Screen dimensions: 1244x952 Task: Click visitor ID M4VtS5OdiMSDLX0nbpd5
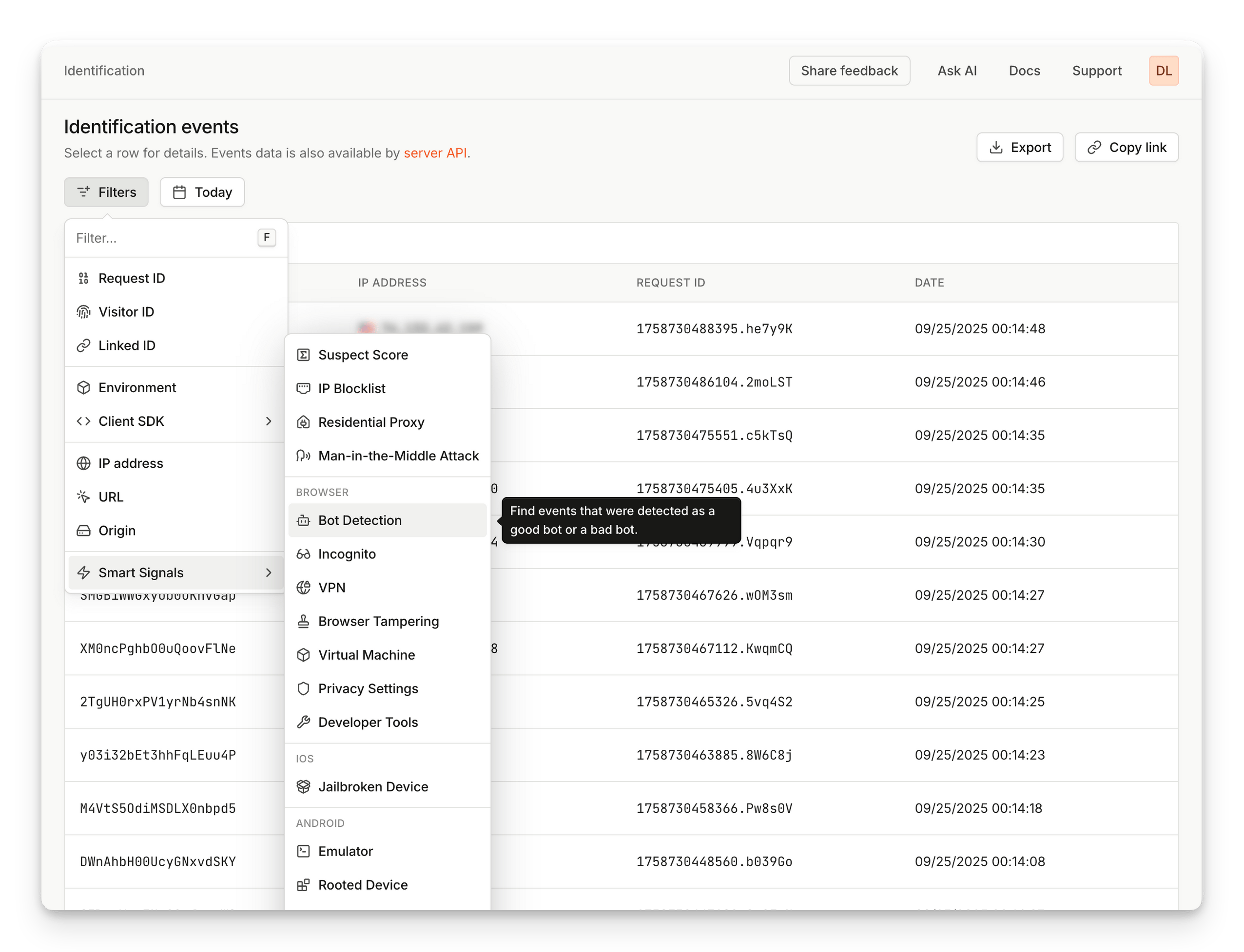point(157,809)
